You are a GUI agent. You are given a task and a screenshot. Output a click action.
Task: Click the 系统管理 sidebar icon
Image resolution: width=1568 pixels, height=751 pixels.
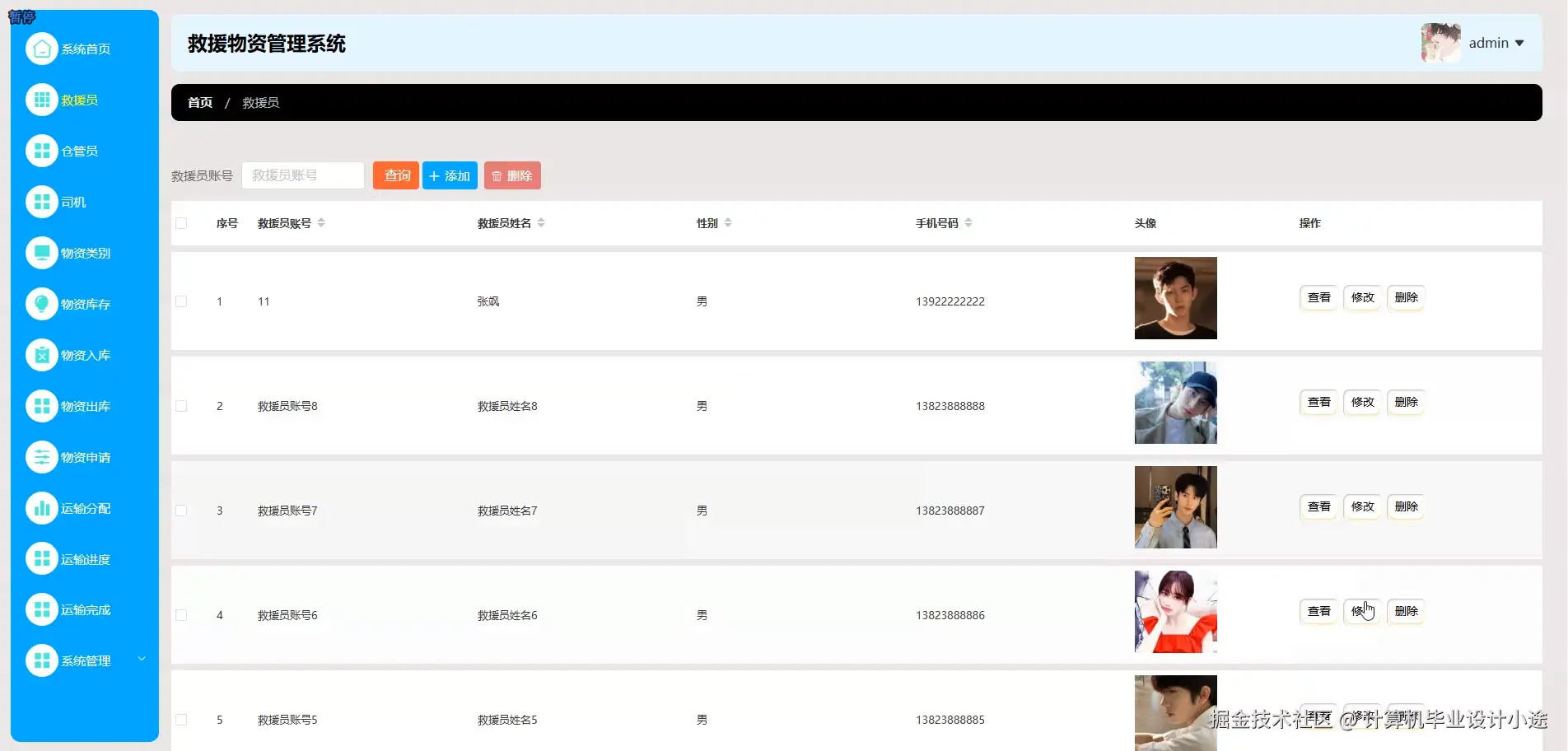pos(42,660)
